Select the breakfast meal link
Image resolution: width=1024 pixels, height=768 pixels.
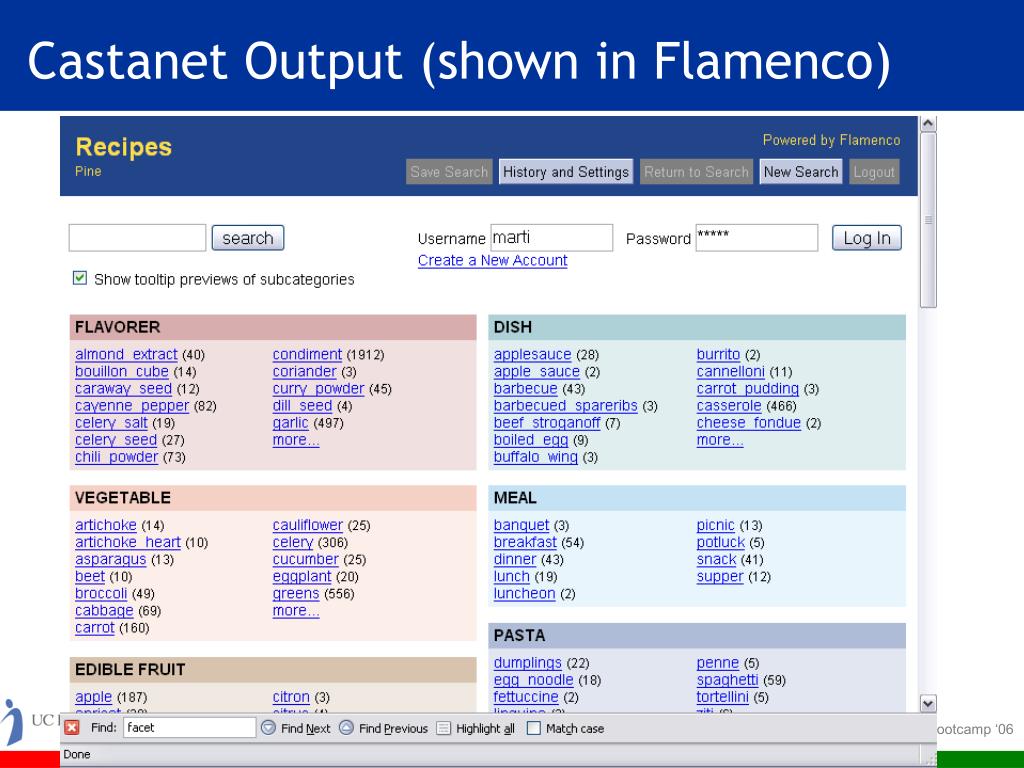pyautogui.click(x=525, y=543)
